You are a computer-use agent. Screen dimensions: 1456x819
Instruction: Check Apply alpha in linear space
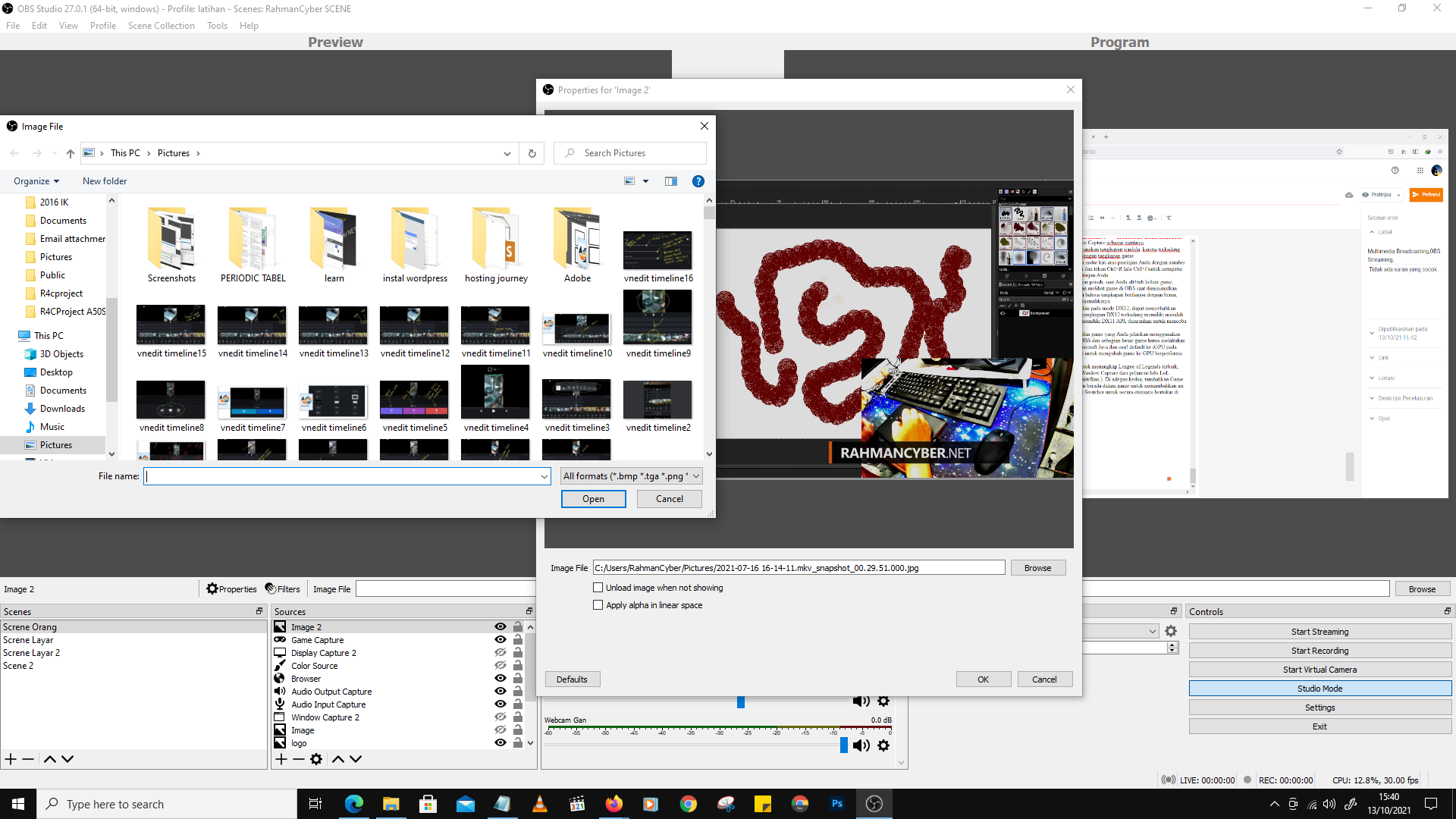[x=598, y=605]
